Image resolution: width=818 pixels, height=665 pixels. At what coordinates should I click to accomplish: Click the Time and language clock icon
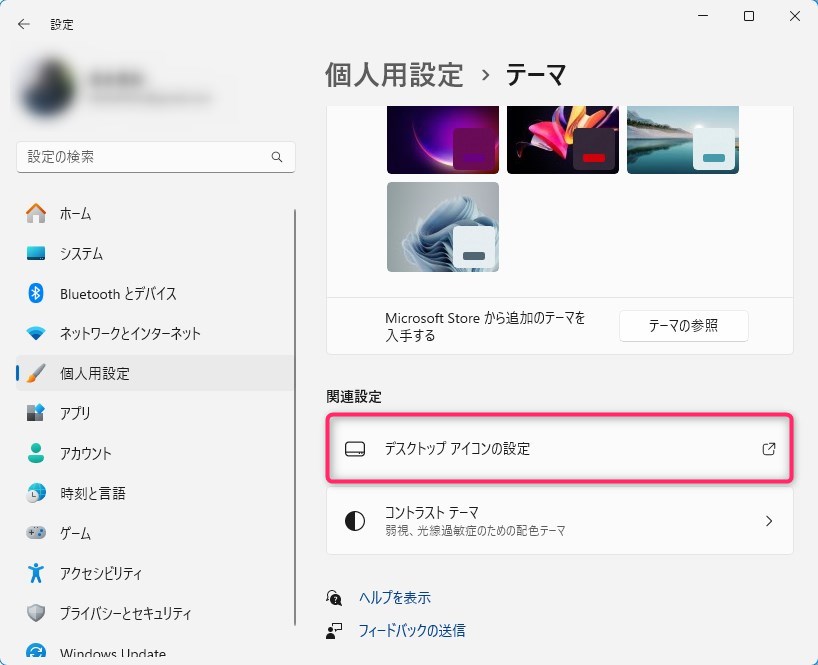click(x=36, y=493)
